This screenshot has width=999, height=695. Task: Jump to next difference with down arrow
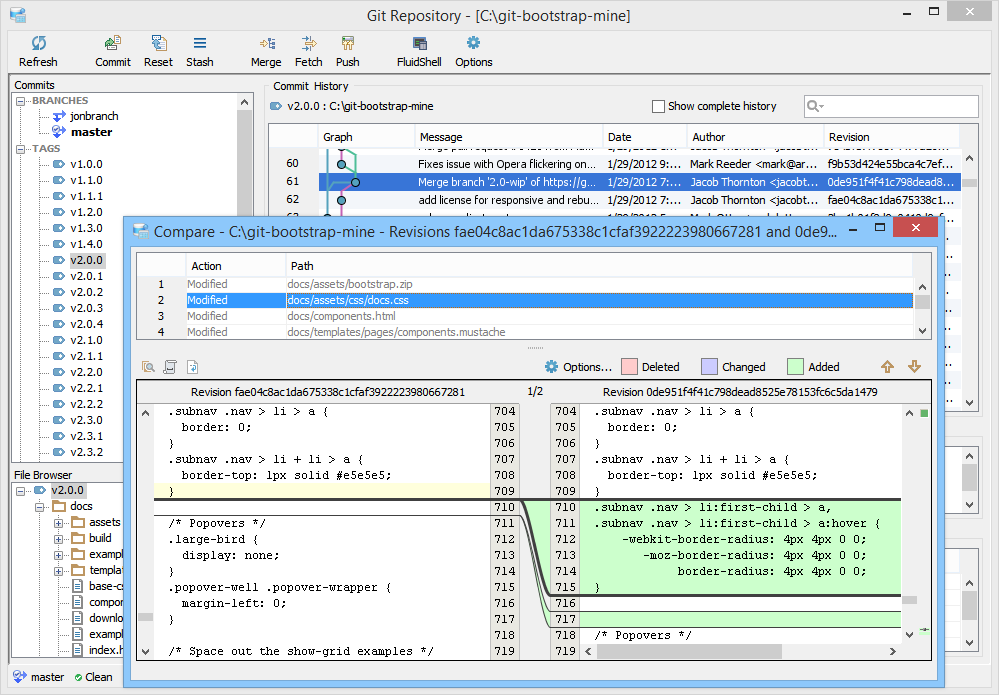tap(914, 367)
